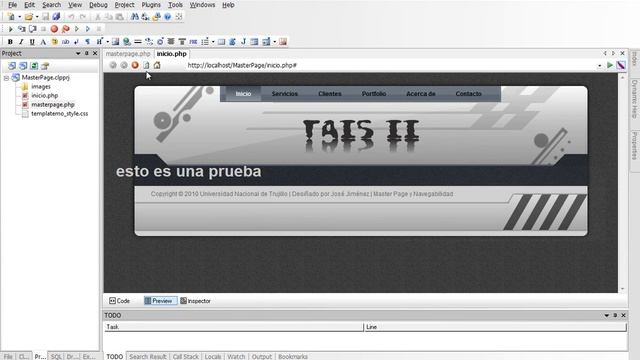Click the blue Help question mark icon
Screen dimensions: 640x360
tap(168, 17)
